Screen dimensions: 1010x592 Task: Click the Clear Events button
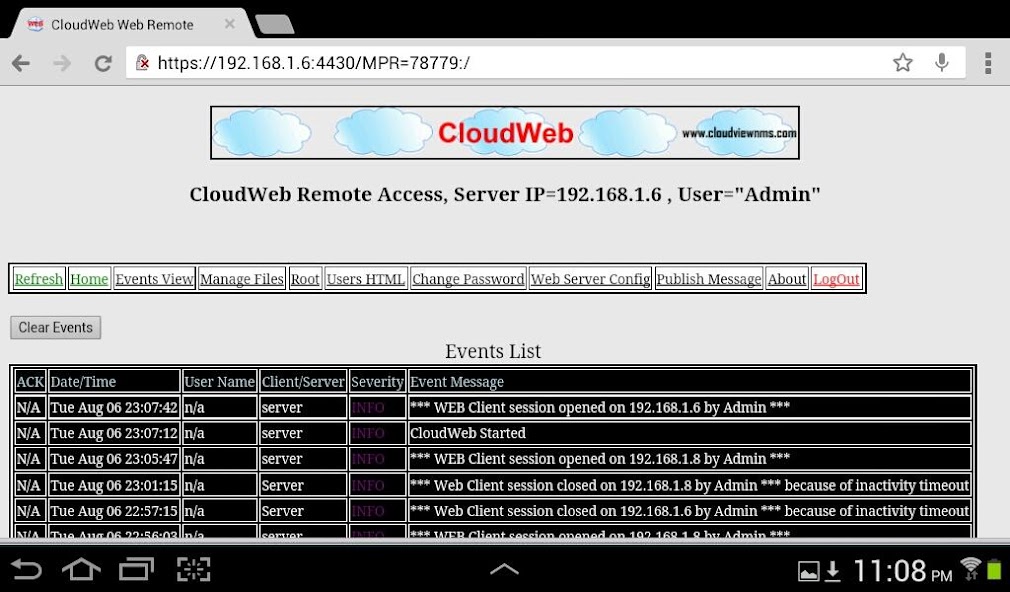[55, 327]
